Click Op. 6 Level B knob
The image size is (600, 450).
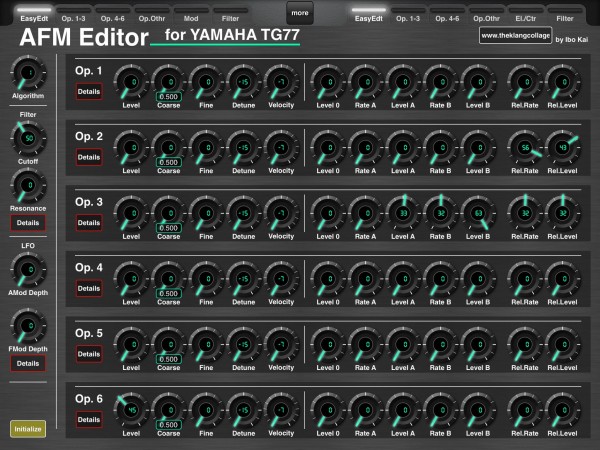[478, 410]
